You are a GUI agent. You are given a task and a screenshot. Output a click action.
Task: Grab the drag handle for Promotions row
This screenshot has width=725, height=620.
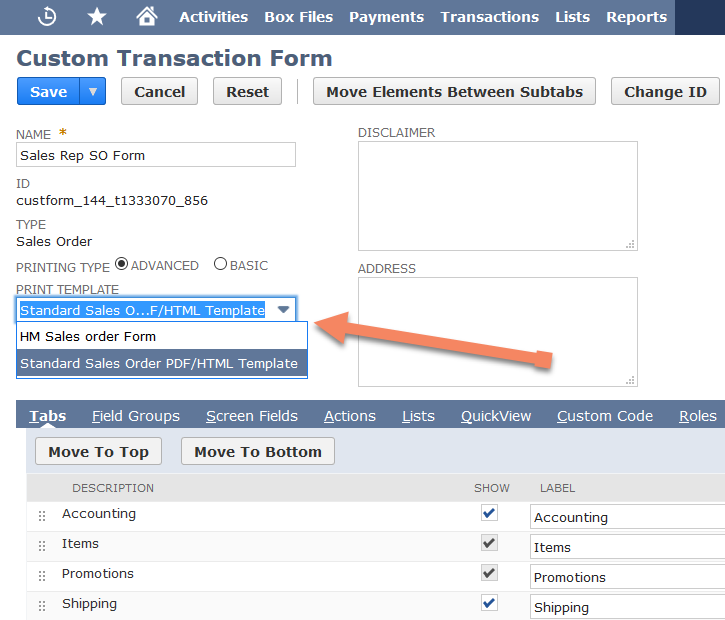point(42,576)
